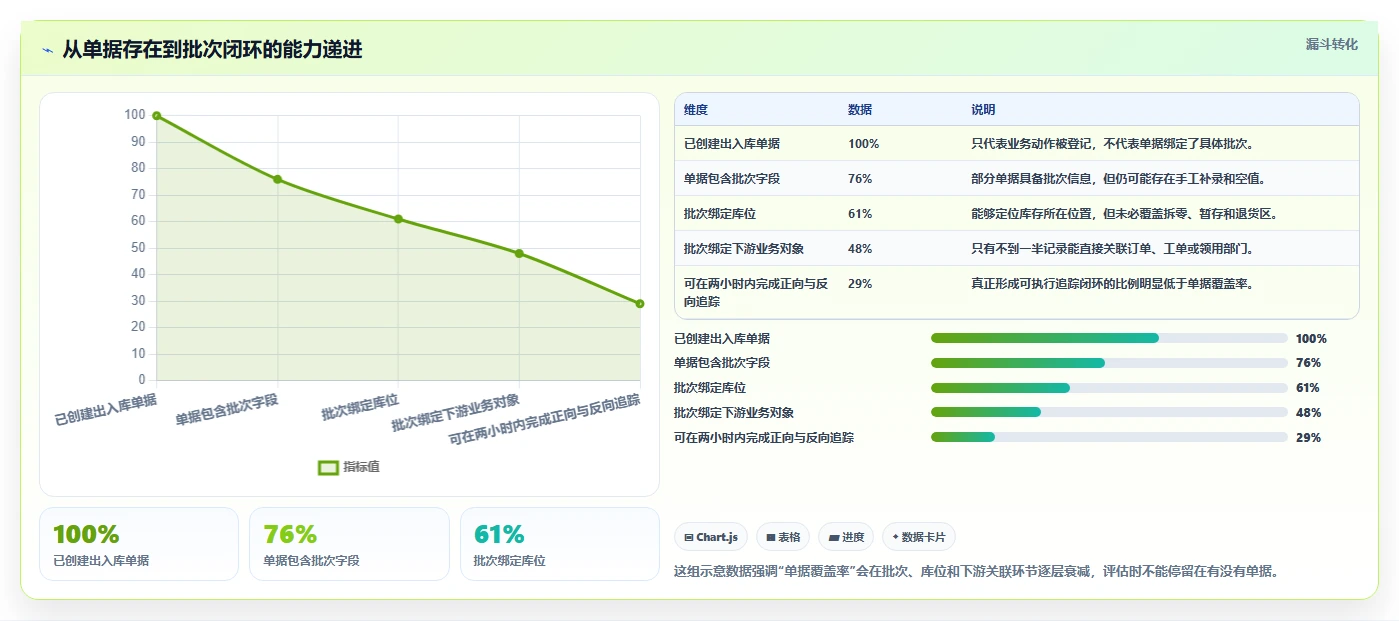Click the chart data point at value 100
The image size is (1399, 621).
(x=157, y=116)
